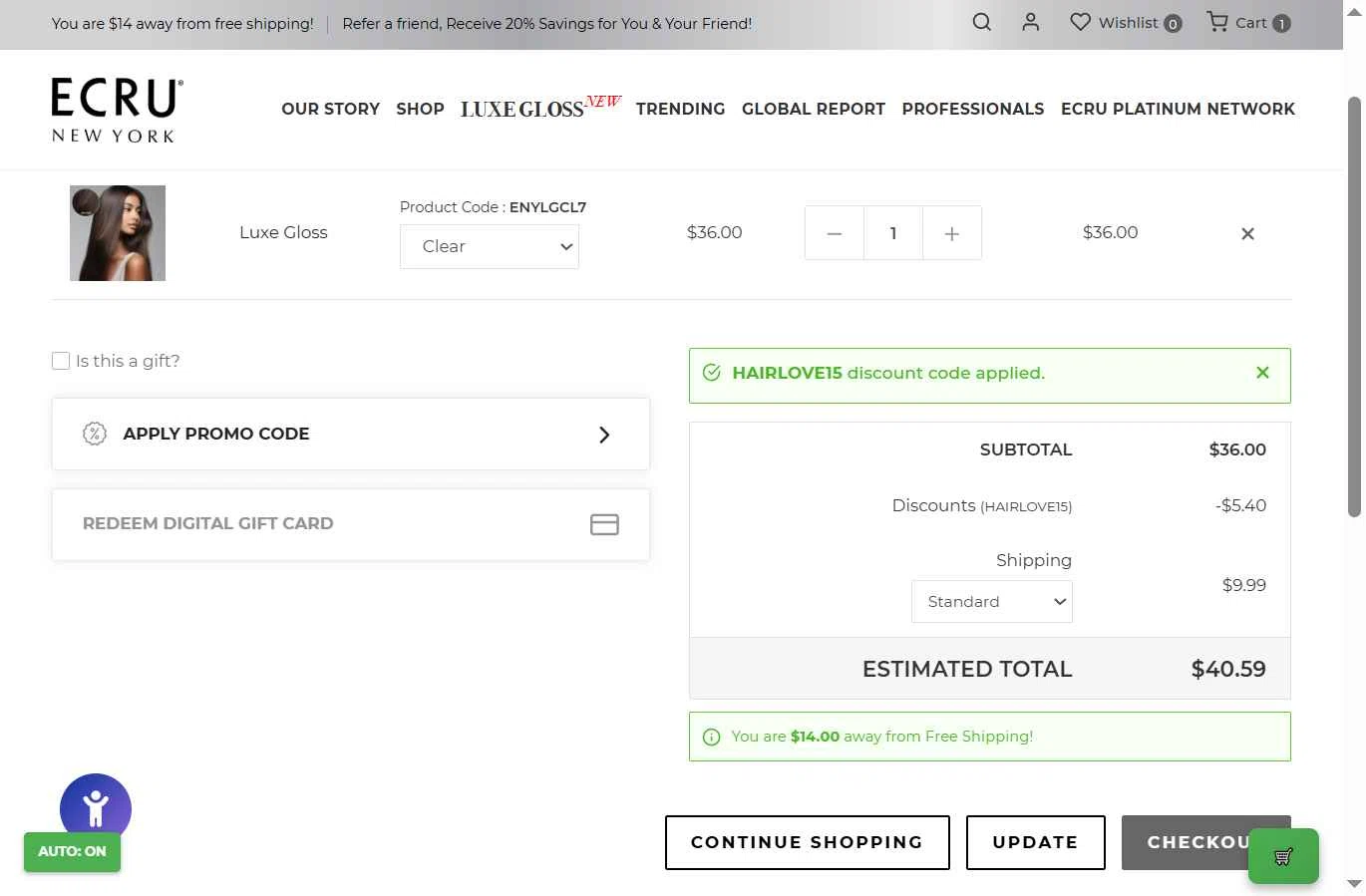The height and width of the screenshot is (896, 1366).
Task: Click the -$5.40 discount amount
Action: (x=1240, y=505)
